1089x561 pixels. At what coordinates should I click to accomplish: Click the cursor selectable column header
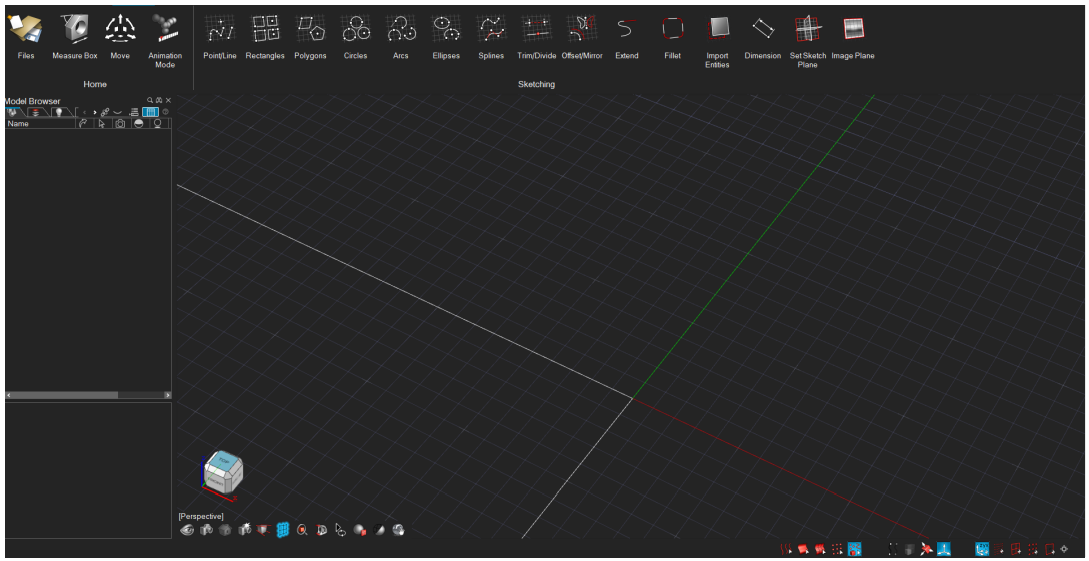click(101, 124)
